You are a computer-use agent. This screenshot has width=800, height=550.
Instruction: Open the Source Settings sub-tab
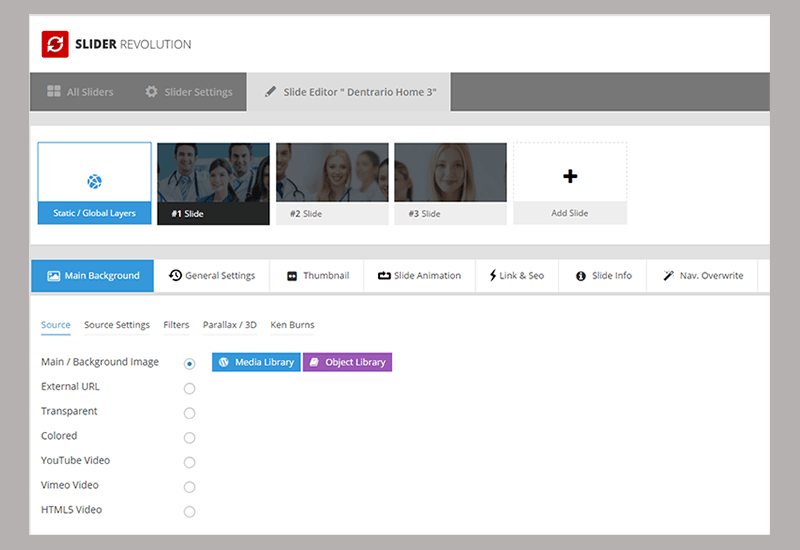tap(117, 325)
